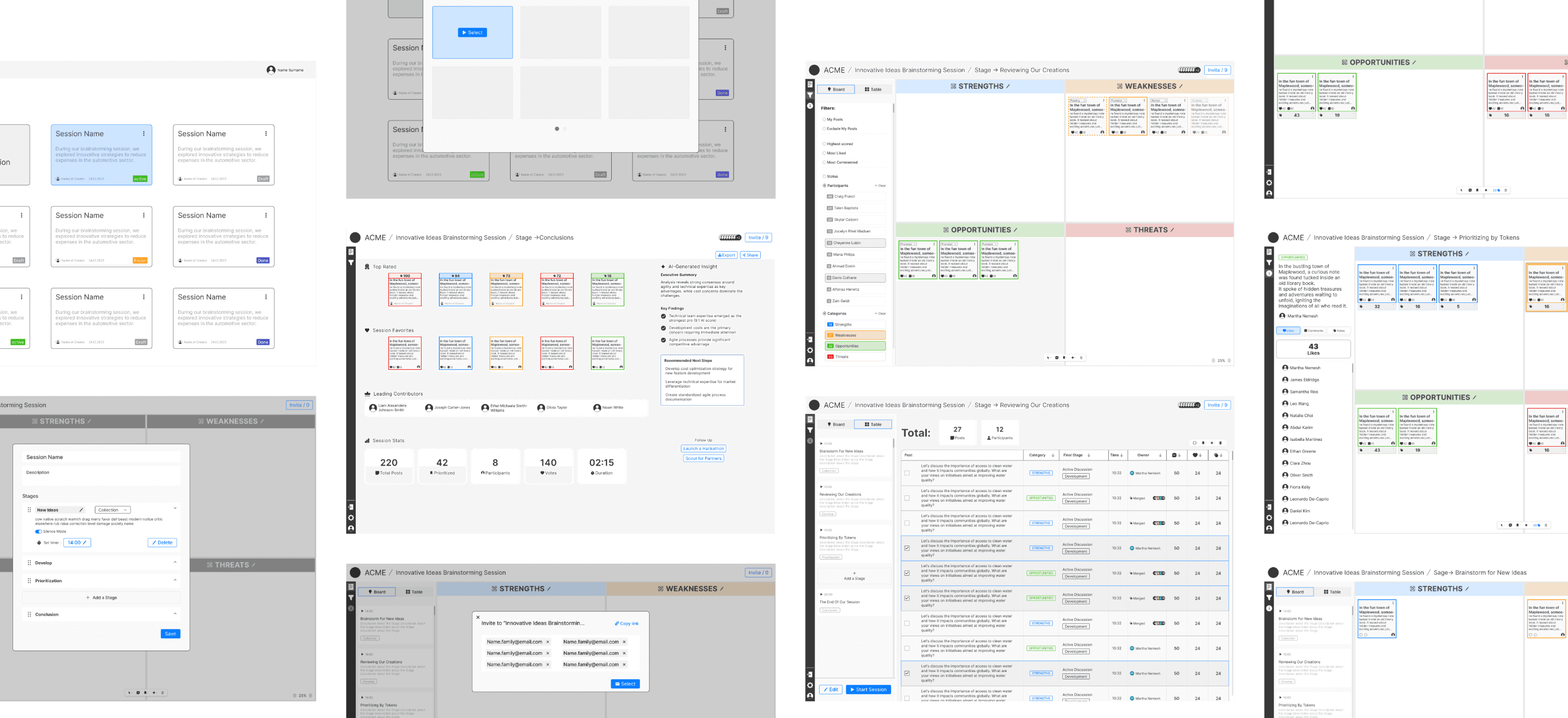The image size is (1568, 718).
Task: Close the Invite dialog with X
Action: [x=478, y=617]
